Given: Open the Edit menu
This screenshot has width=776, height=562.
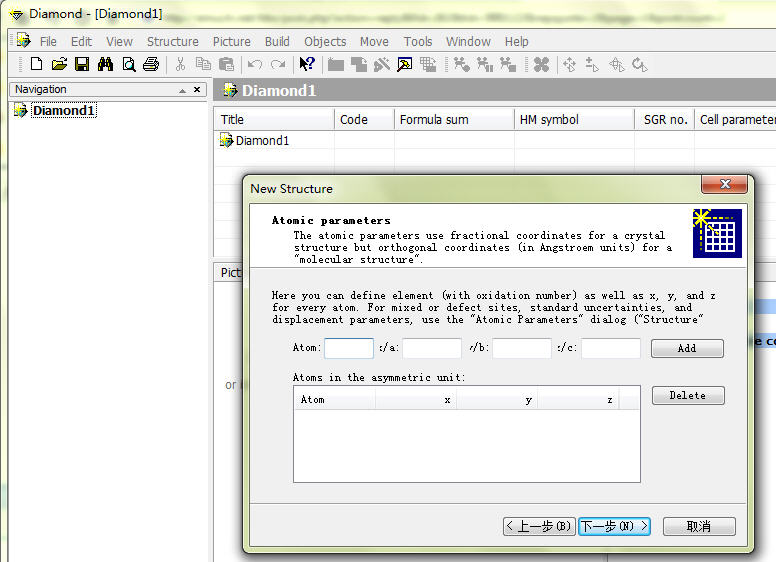Looking at the screenshot, I should coord(81,42).
